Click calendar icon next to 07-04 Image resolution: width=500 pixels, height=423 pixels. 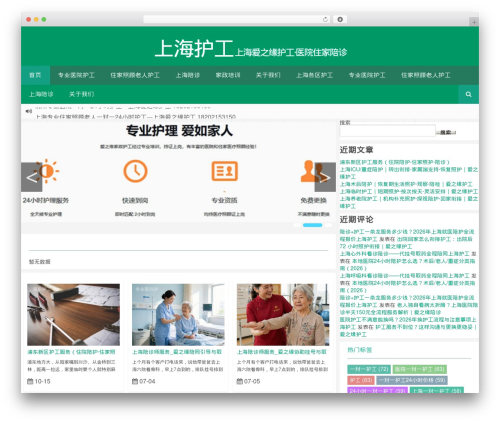tap(135, 381)
